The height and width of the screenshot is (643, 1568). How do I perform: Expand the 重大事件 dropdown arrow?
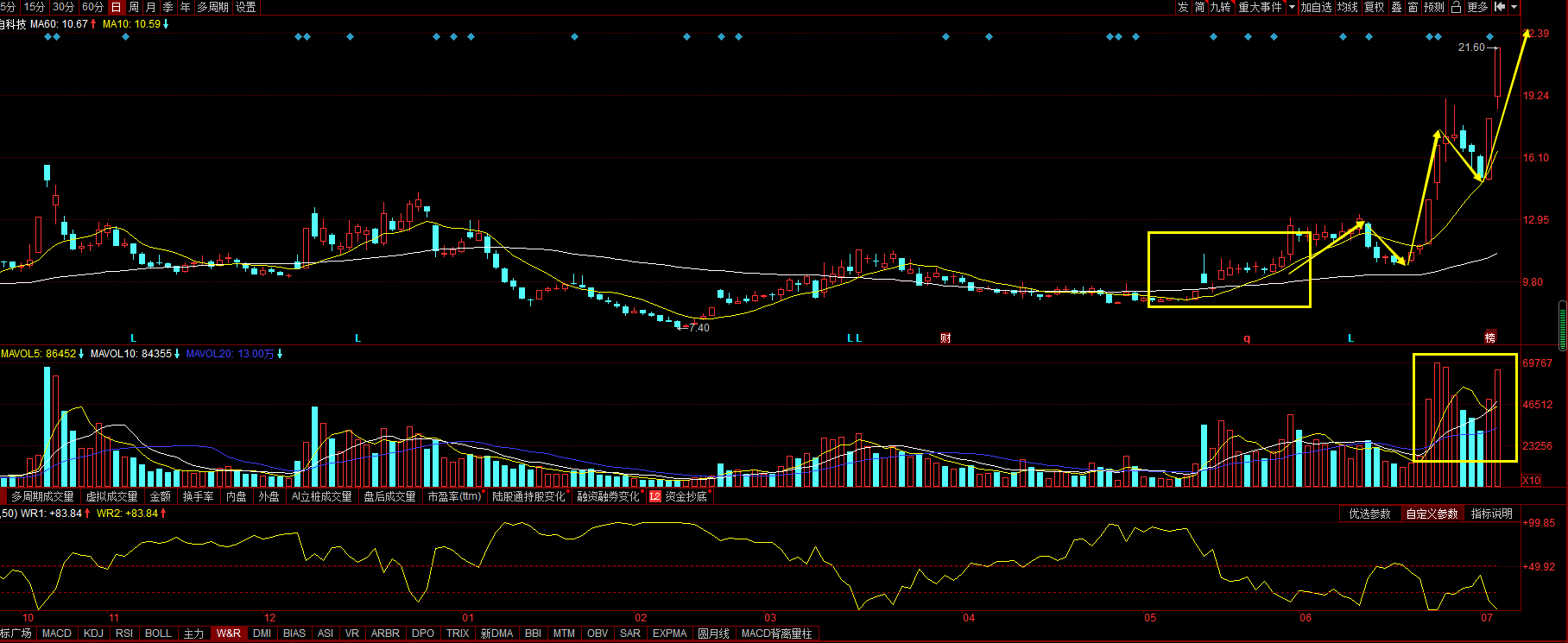click(1293, 7)
